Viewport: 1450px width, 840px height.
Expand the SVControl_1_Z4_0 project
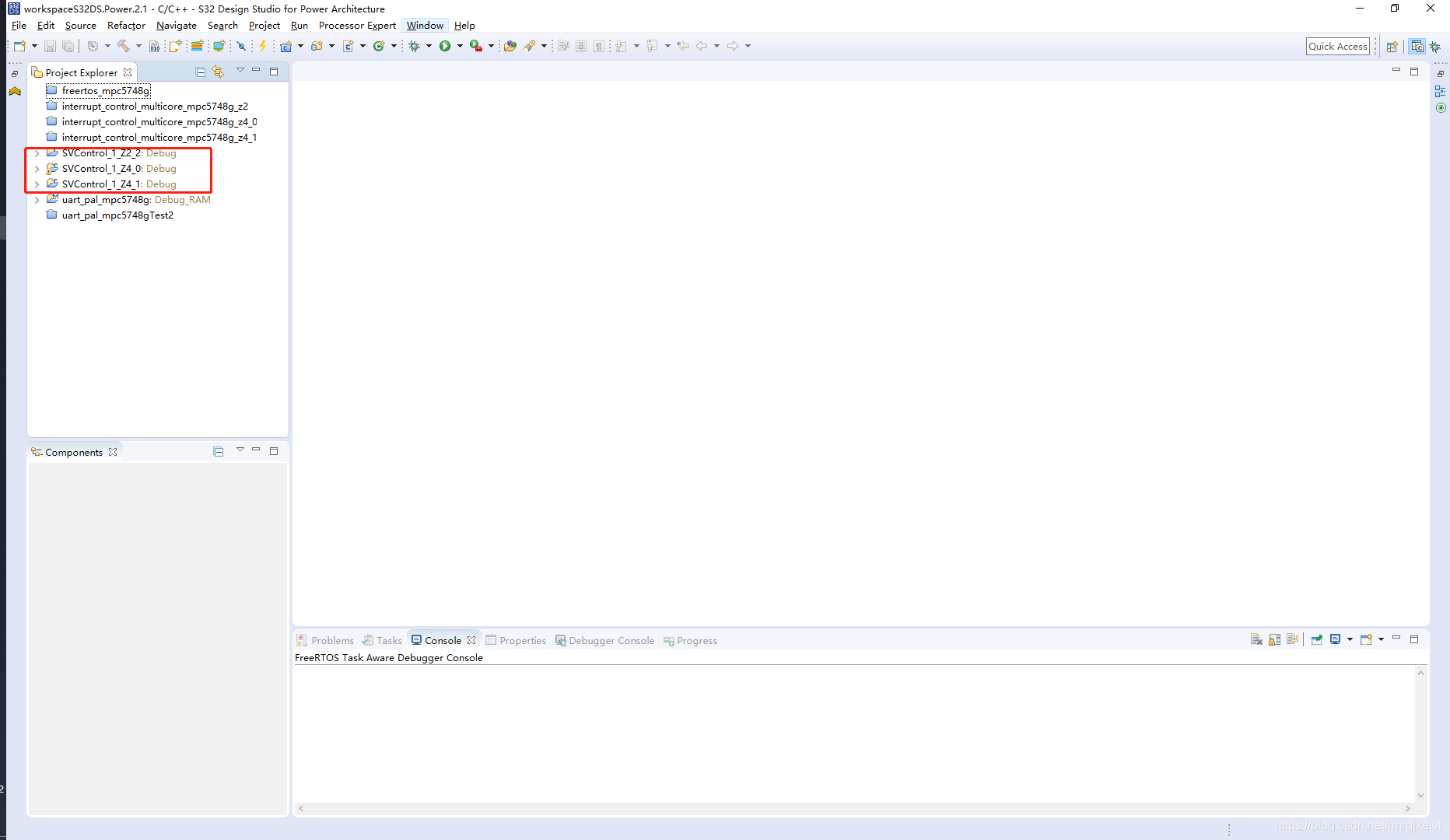37,169
